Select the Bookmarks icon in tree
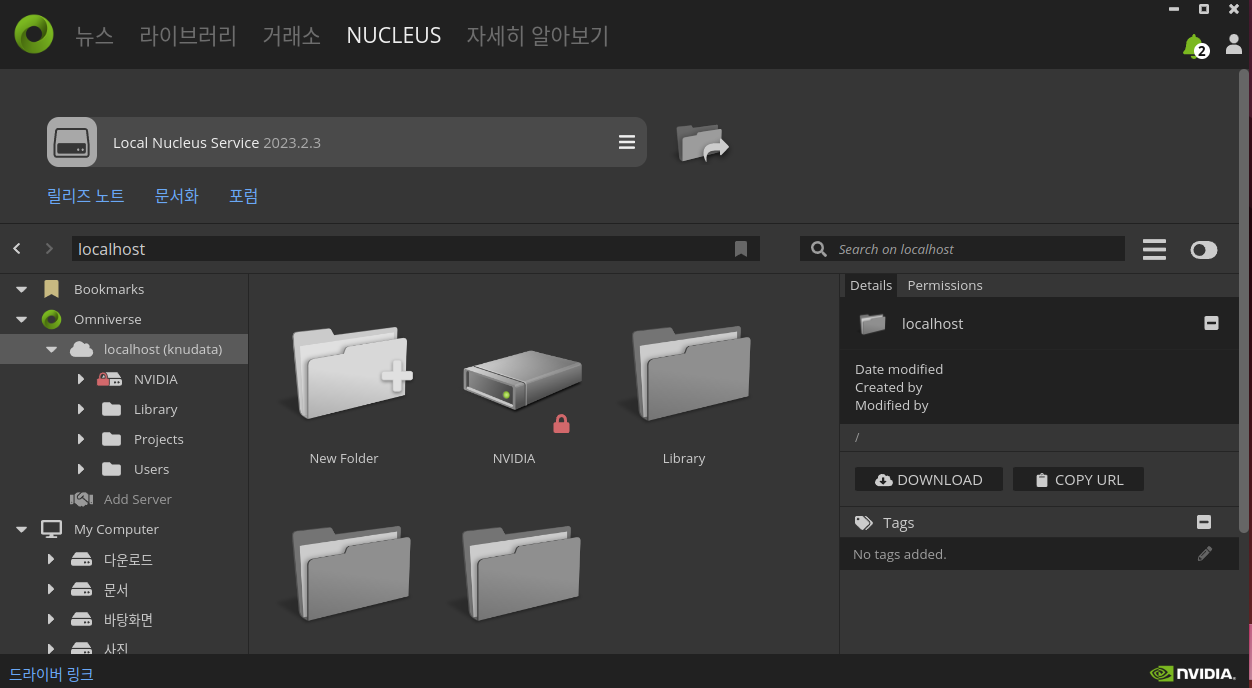The width and height of the screenshot is (1252, 688). click(x=51, y=289)
